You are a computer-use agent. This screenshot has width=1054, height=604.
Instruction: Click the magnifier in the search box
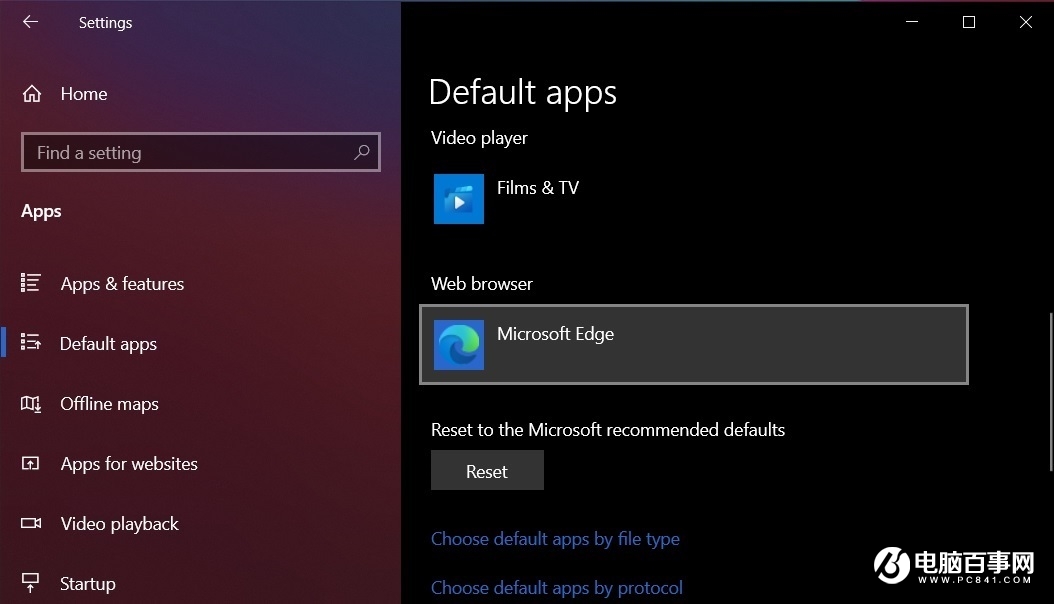(361, 152)
